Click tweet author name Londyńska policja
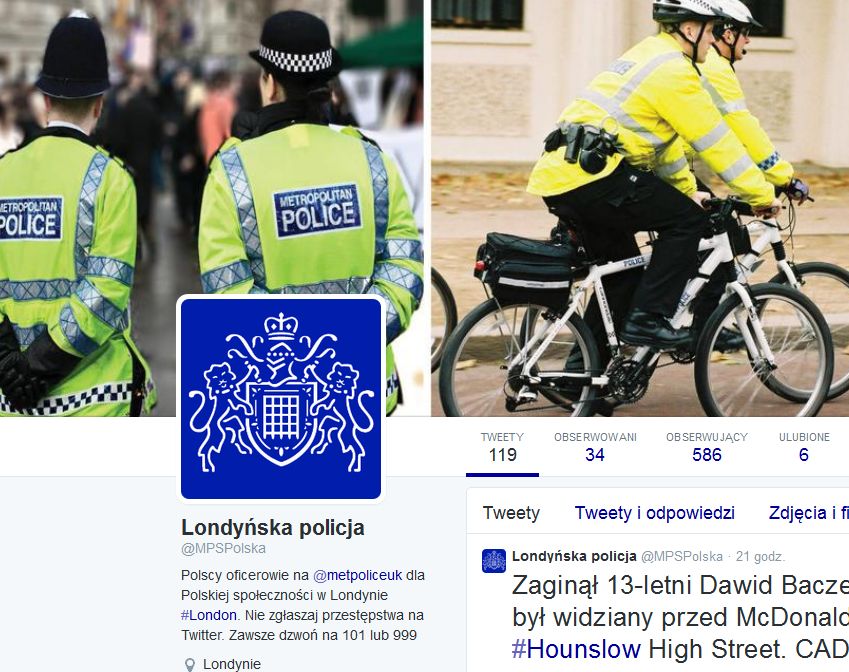This screenshot has height=672, width=849. click(574, 556)
